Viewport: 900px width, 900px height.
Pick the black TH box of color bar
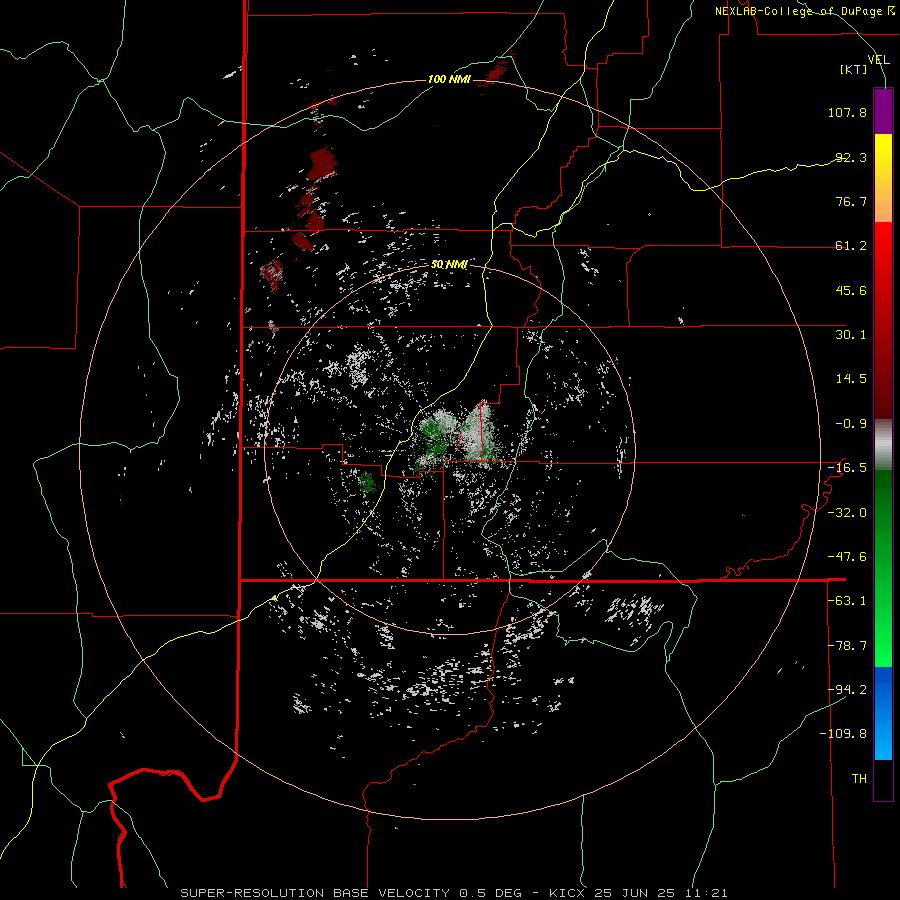pyautogui.click(x=883, y=780)
